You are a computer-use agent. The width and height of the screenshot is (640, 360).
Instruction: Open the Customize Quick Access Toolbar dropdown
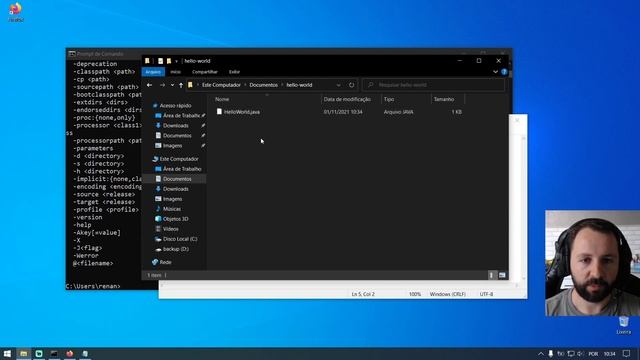(176, 61)
